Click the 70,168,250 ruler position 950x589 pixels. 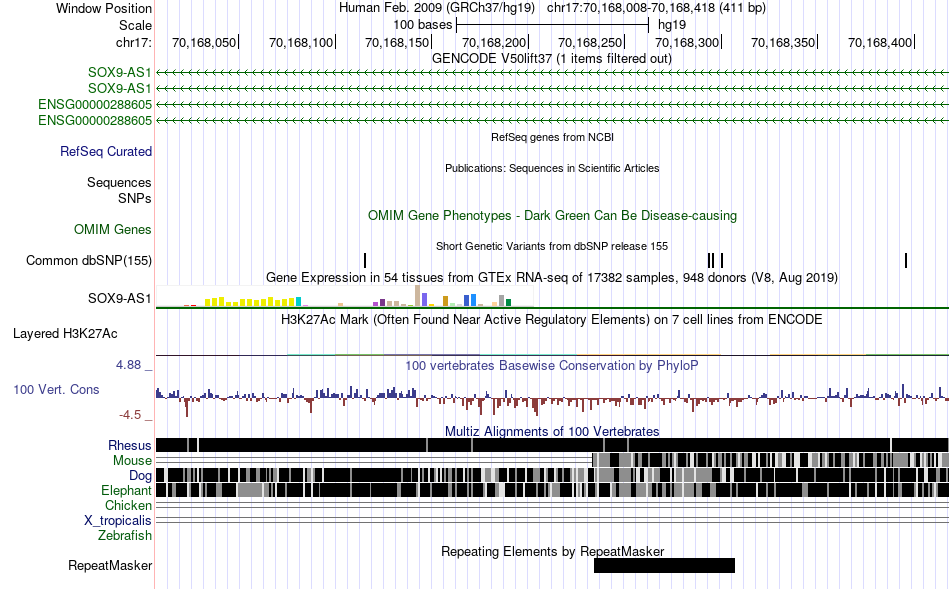(590, 42)
